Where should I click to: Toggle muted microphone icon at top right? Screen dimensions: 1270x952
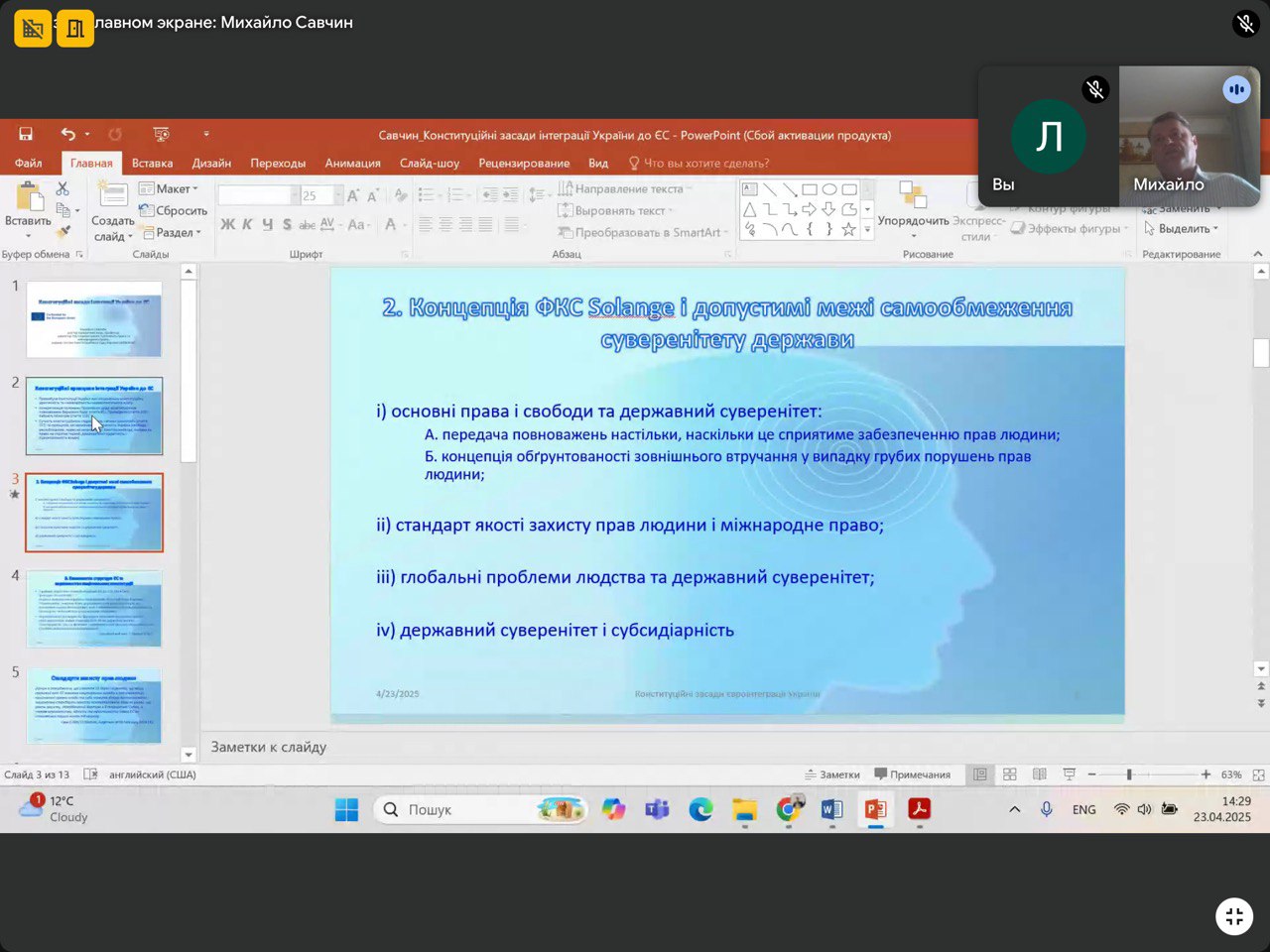click(x=1245, y=23)
